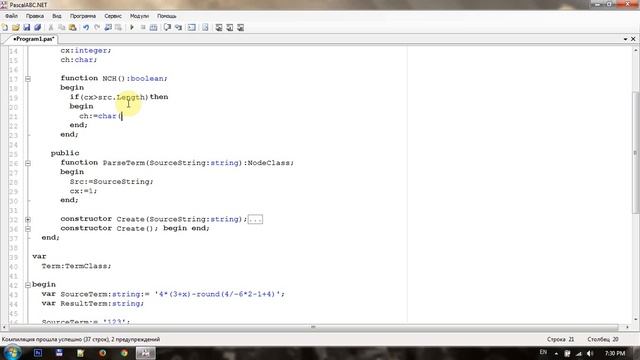Click the Term:TermClass declaration
Viewport: 640px width, 360px height.
(x=76, y=266)
